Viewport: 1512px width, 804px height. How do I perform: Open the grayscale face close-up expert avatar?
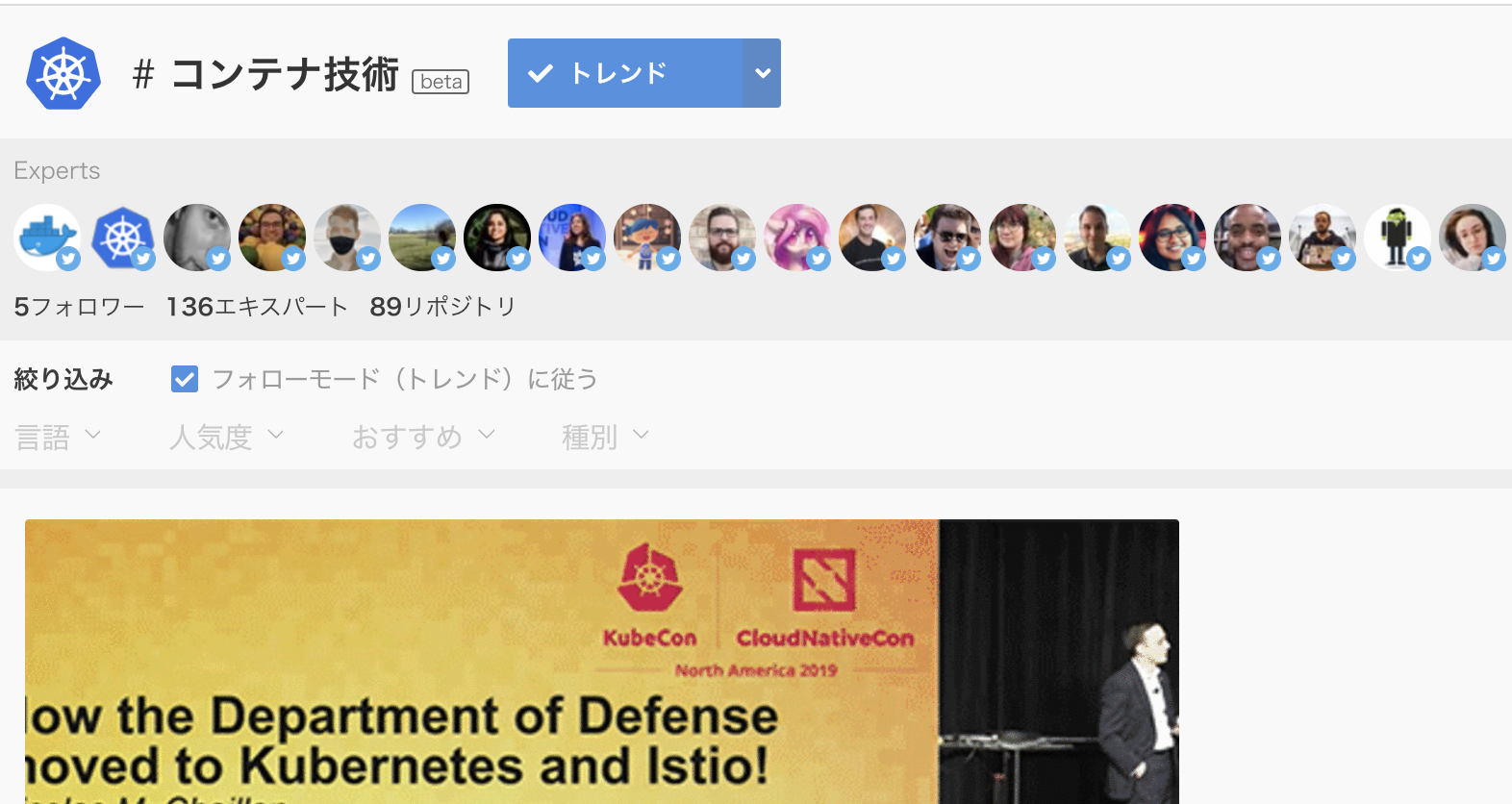point(197,238)
